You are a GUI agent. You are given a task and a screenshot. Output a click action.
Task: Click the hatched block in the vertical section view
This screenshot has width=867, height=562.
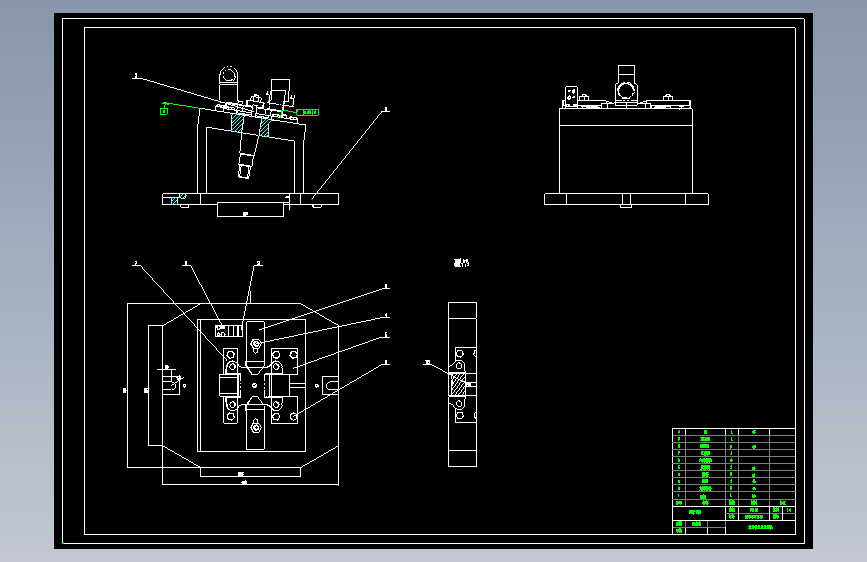pos(458,384)
